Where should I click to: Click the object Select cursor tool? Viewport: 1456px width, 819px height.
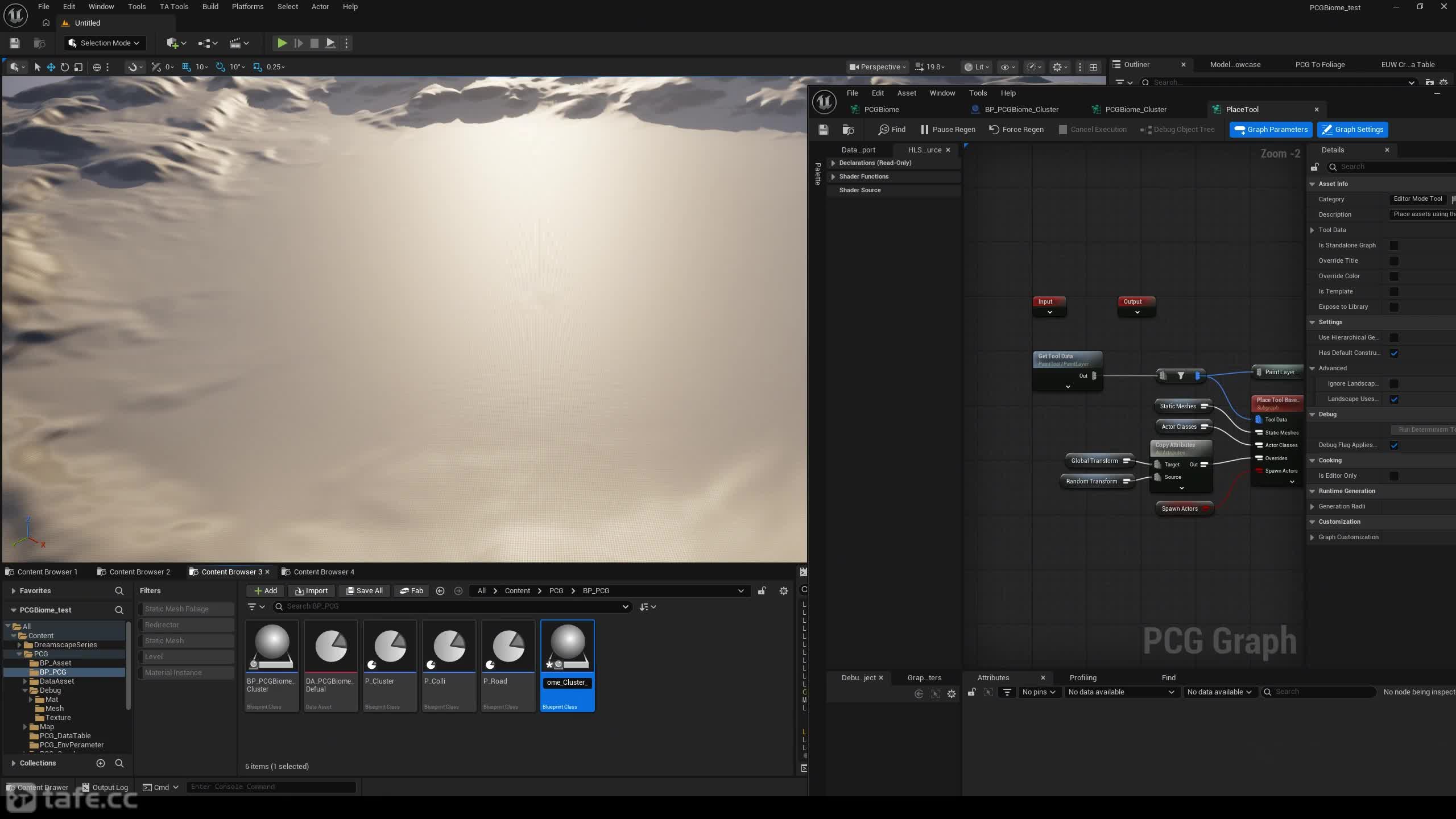click(x=38, y=67)
